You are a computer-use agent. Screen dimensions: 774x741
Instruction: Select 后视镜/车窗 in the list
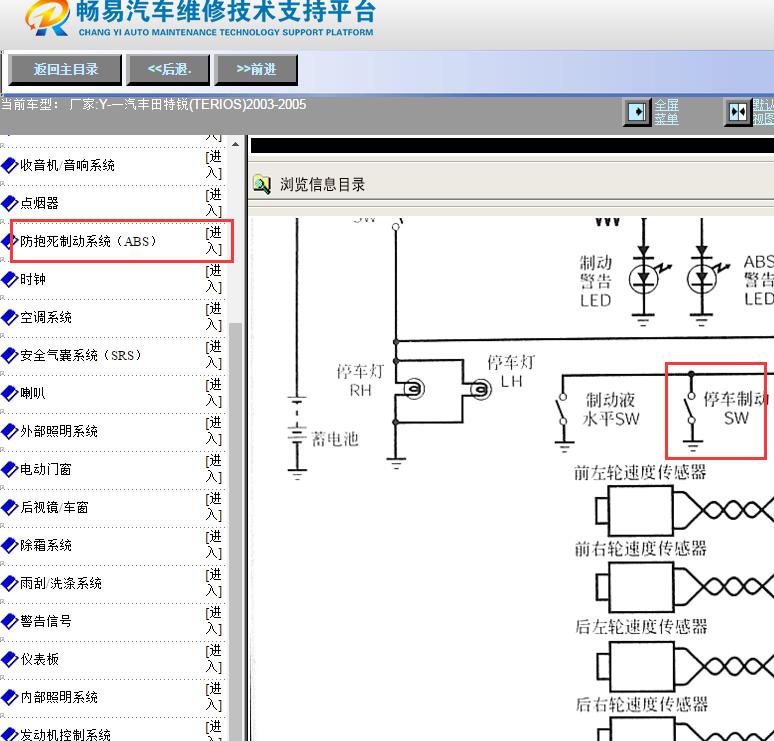pos(54,507)
